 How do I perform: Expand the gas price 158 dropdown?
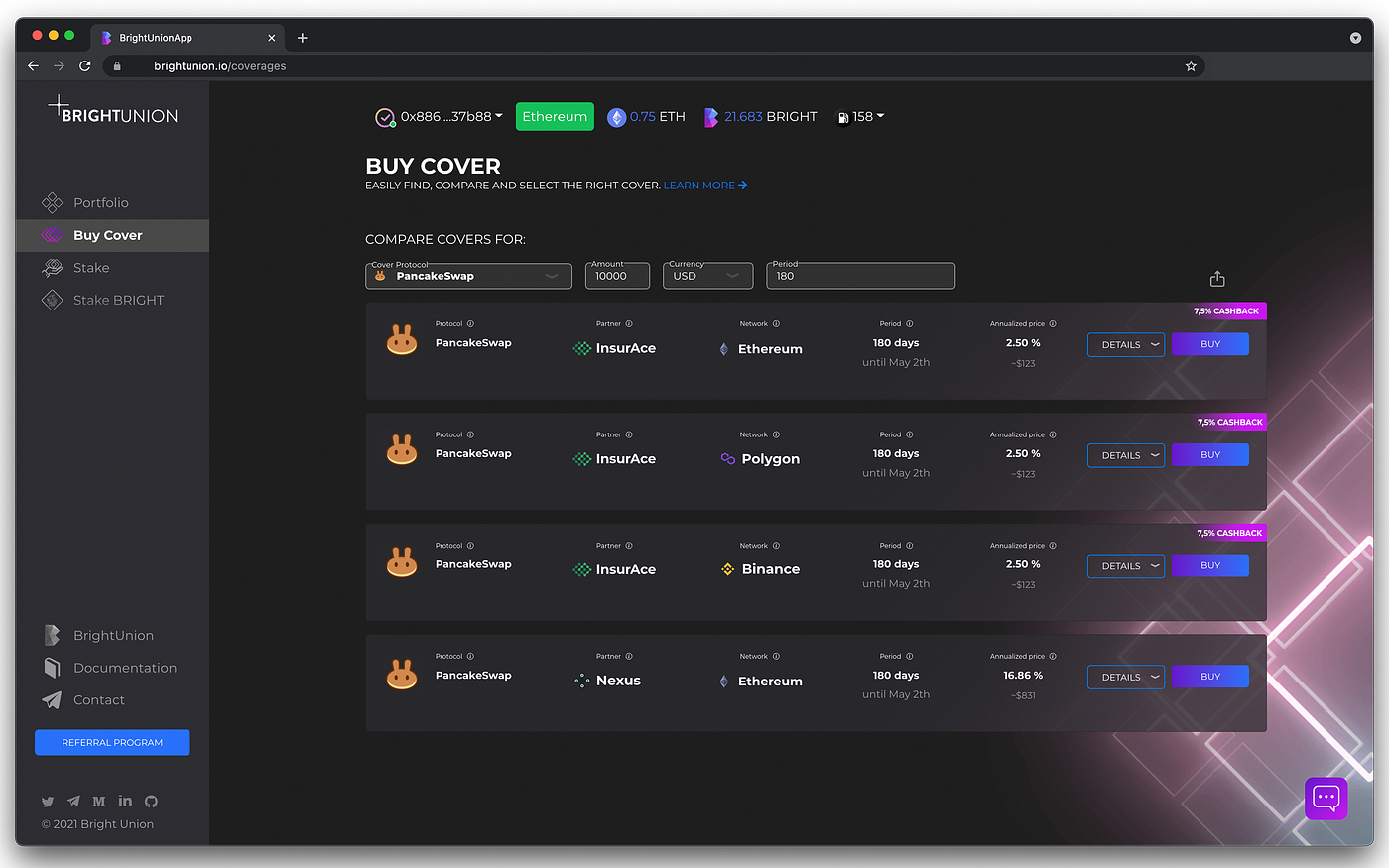click(x=868, y=117)
